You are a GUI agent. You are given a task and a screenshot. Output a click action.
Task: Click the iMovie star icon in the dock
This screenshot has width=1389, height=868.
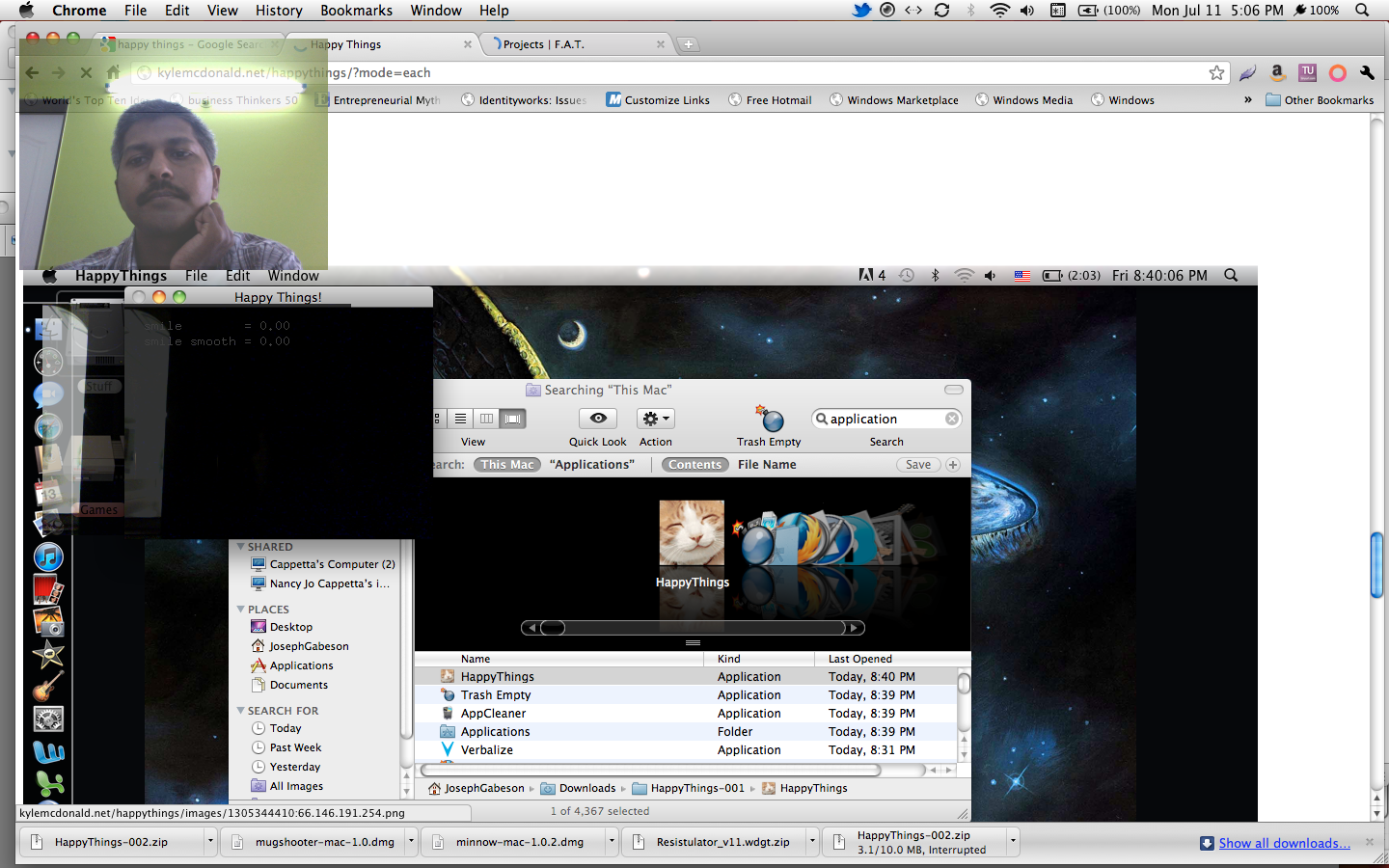(x=48, y=655)
